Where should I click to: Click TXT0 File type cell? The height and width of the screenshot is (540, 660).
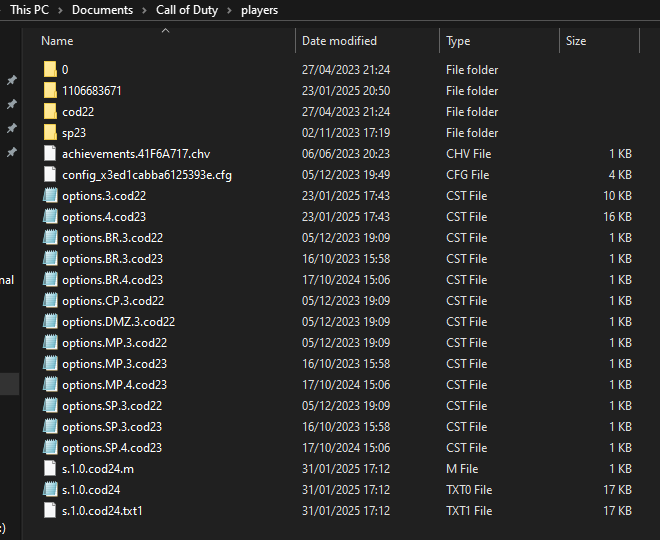click(469, 490)
